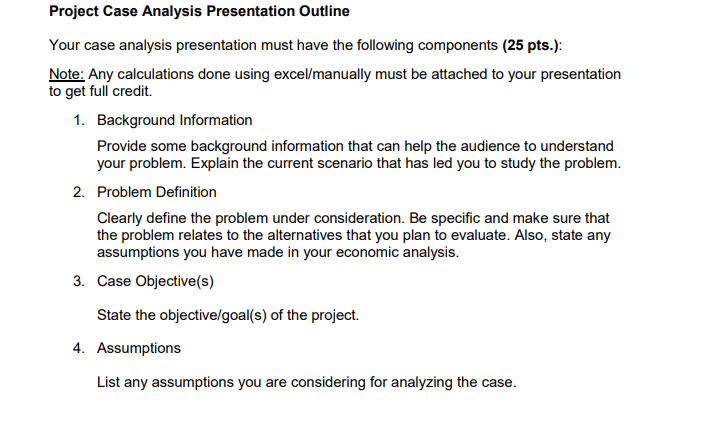Click the line starting 'your problem. Explain the current scenario'
This screenshot has width=714, height=427.
358,163
